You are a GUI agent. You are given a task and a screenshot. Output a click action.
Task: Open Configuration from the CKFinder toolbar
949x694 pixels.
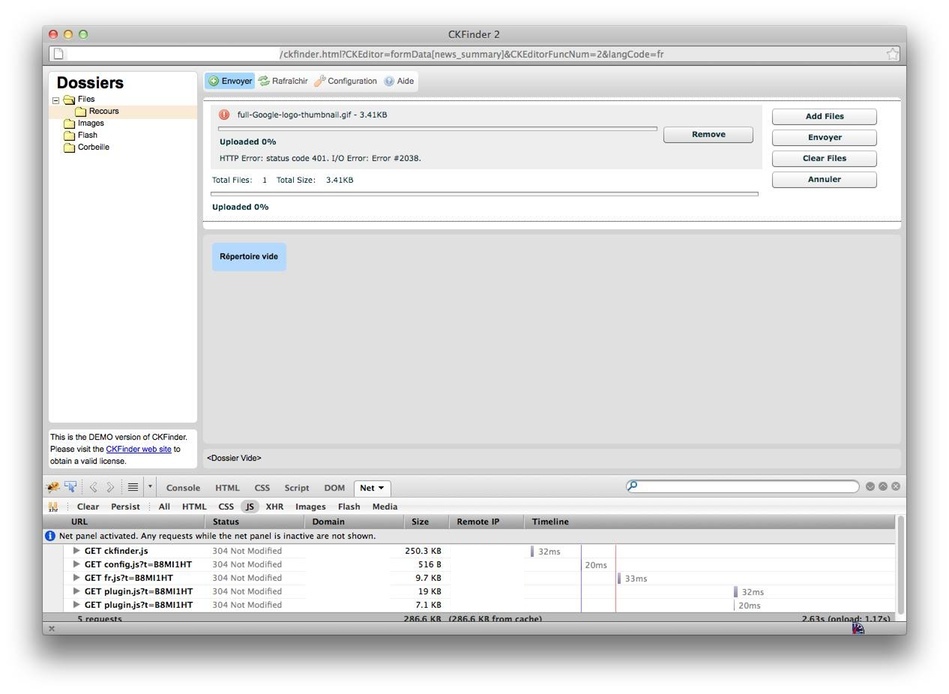(346, 81)
